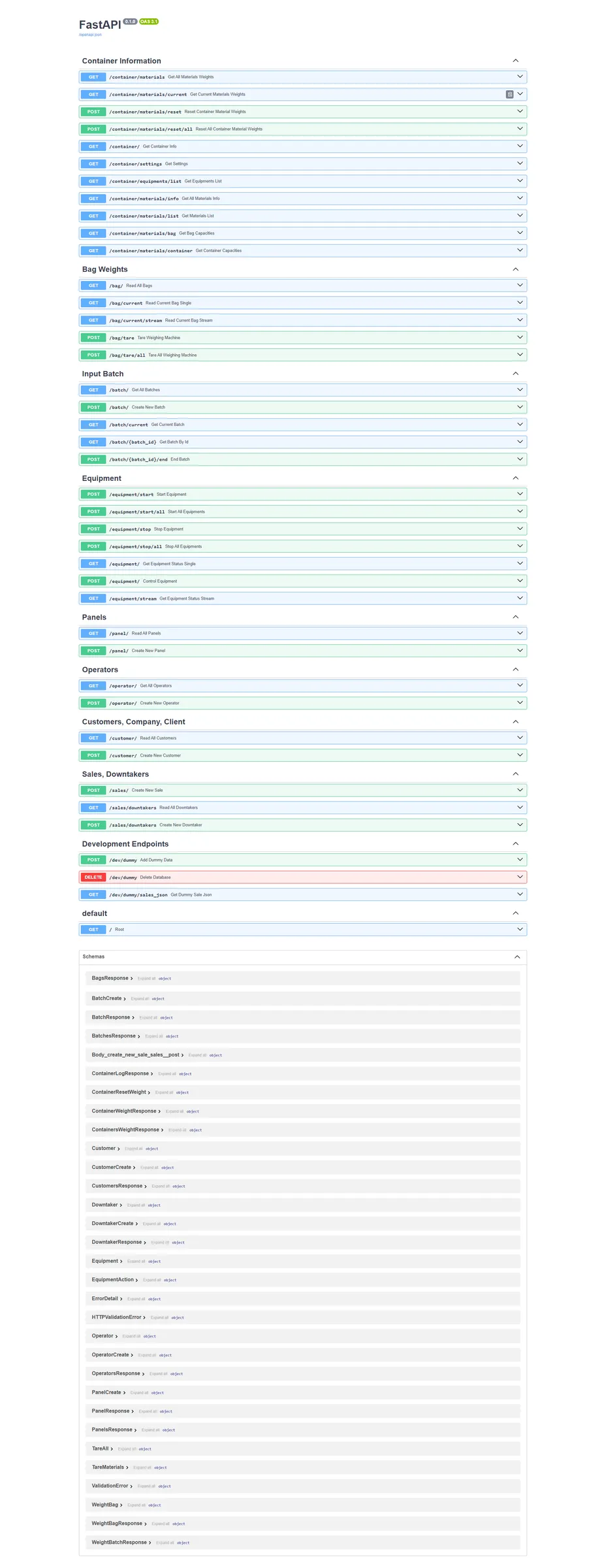Image resolution: width=606 pixels, height=1568 pixels.
Task: Open the /openapi.json link under the title
Action: (x=90, y=35)
